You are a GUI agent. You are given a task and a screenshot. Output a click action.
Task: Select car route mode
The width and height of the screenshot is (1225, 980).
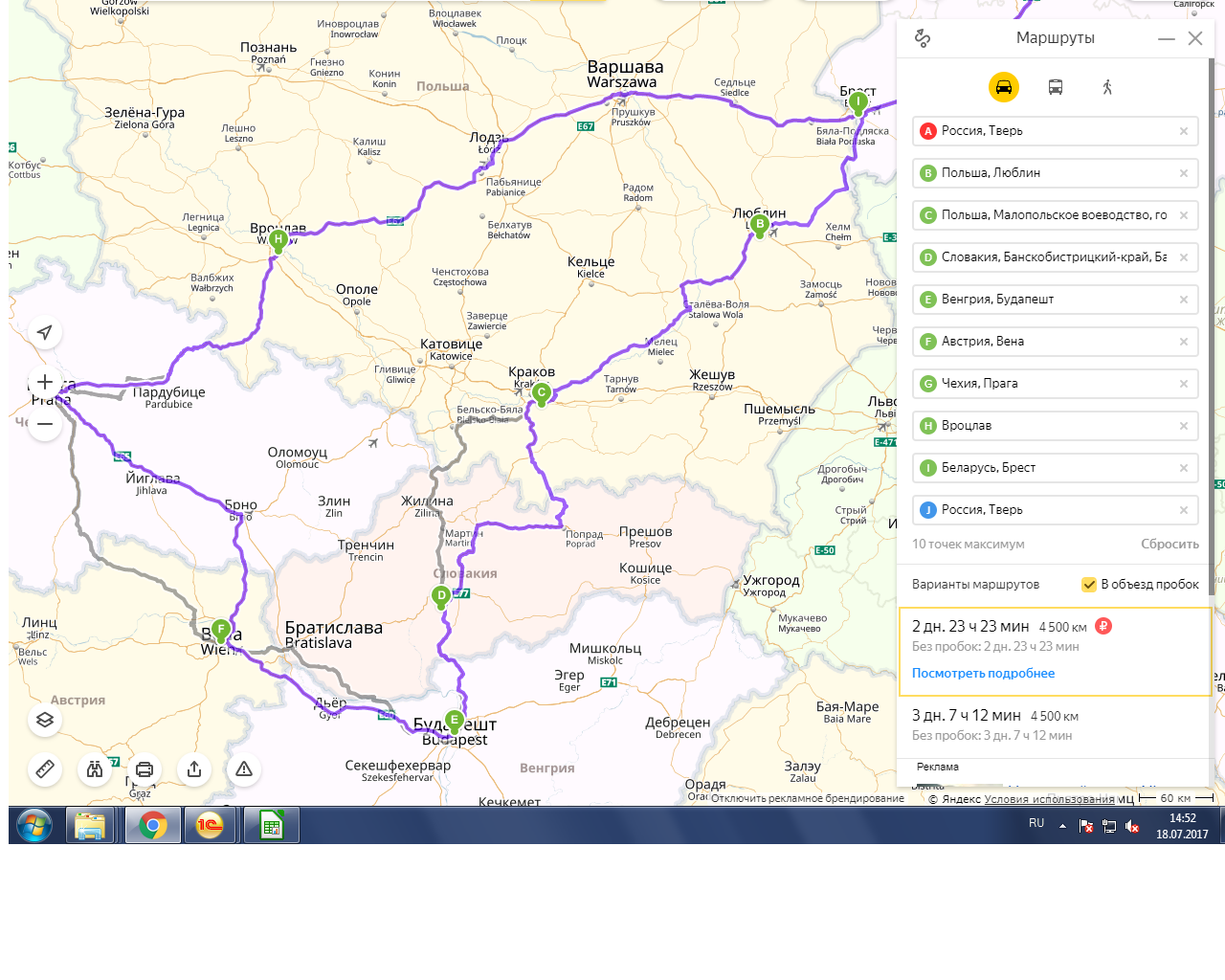pyautogui.click(x=1004, y=87)
